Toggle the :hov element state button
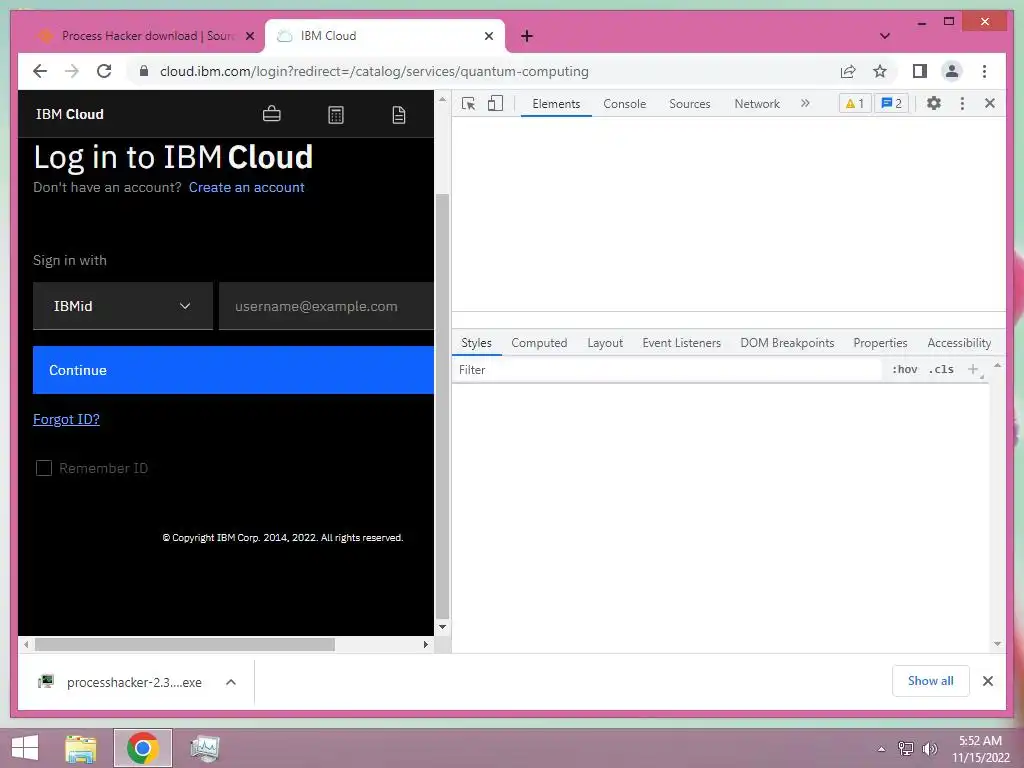 pos(904,370)
